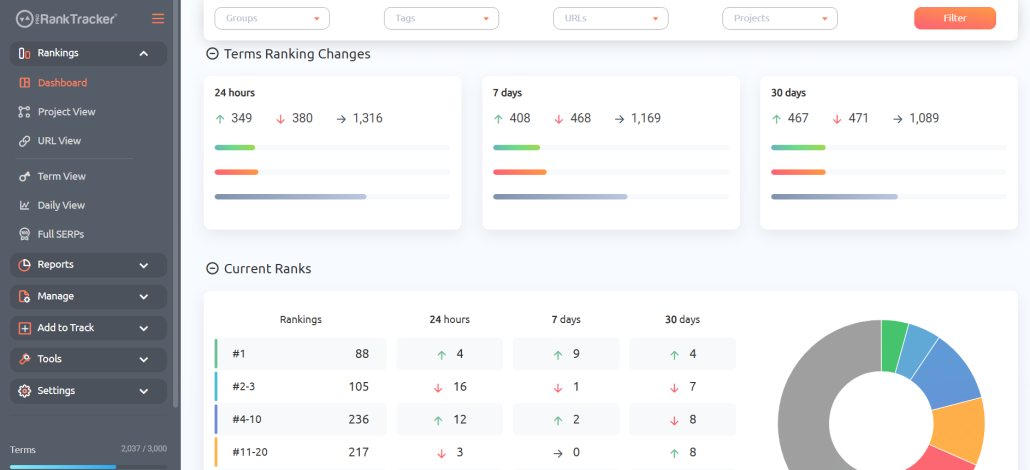Click the green up arrow beside 408
Image resolution: width=1030 pixels, height=470 pixels.
(x=498, y=119)
